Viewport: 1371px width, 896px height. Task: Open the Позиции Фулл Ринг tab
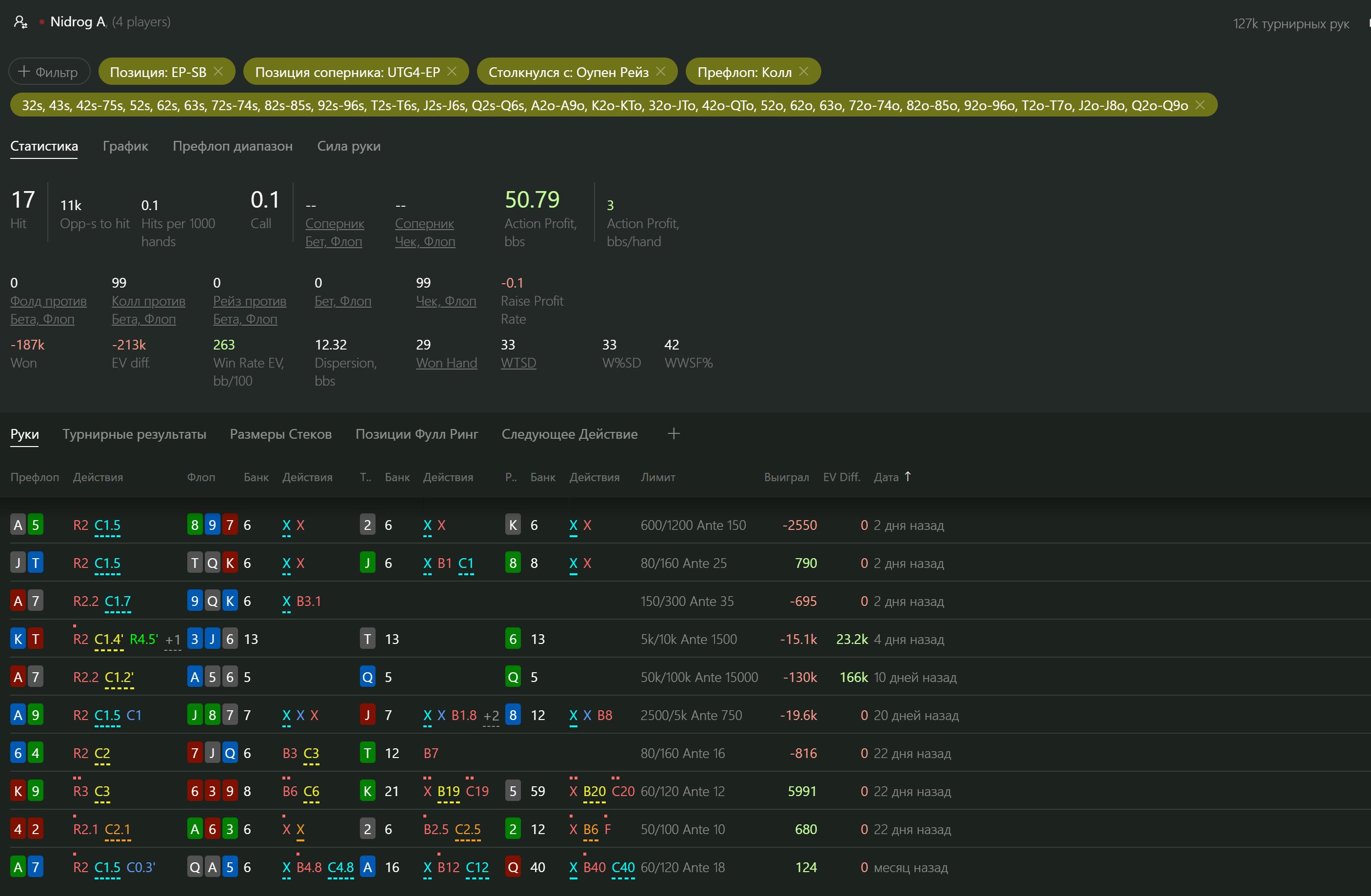tap(417, 434)
